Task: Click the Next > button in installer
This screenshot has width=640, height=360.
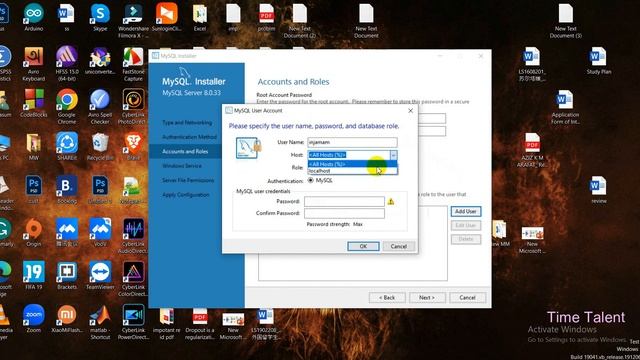Action: pos(427,298)
